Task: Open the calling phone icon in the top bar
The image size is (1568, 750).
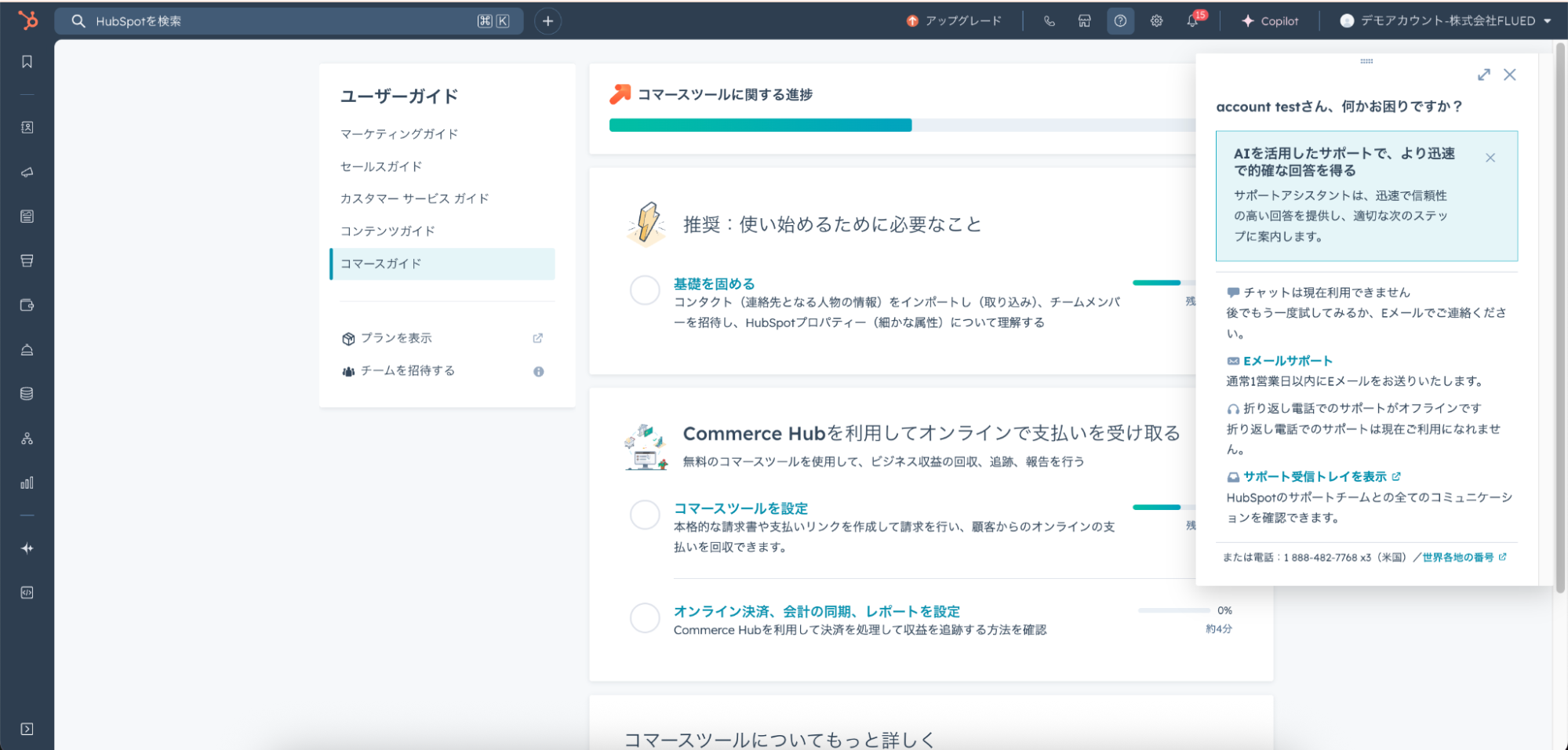Action: (1049, 21)
